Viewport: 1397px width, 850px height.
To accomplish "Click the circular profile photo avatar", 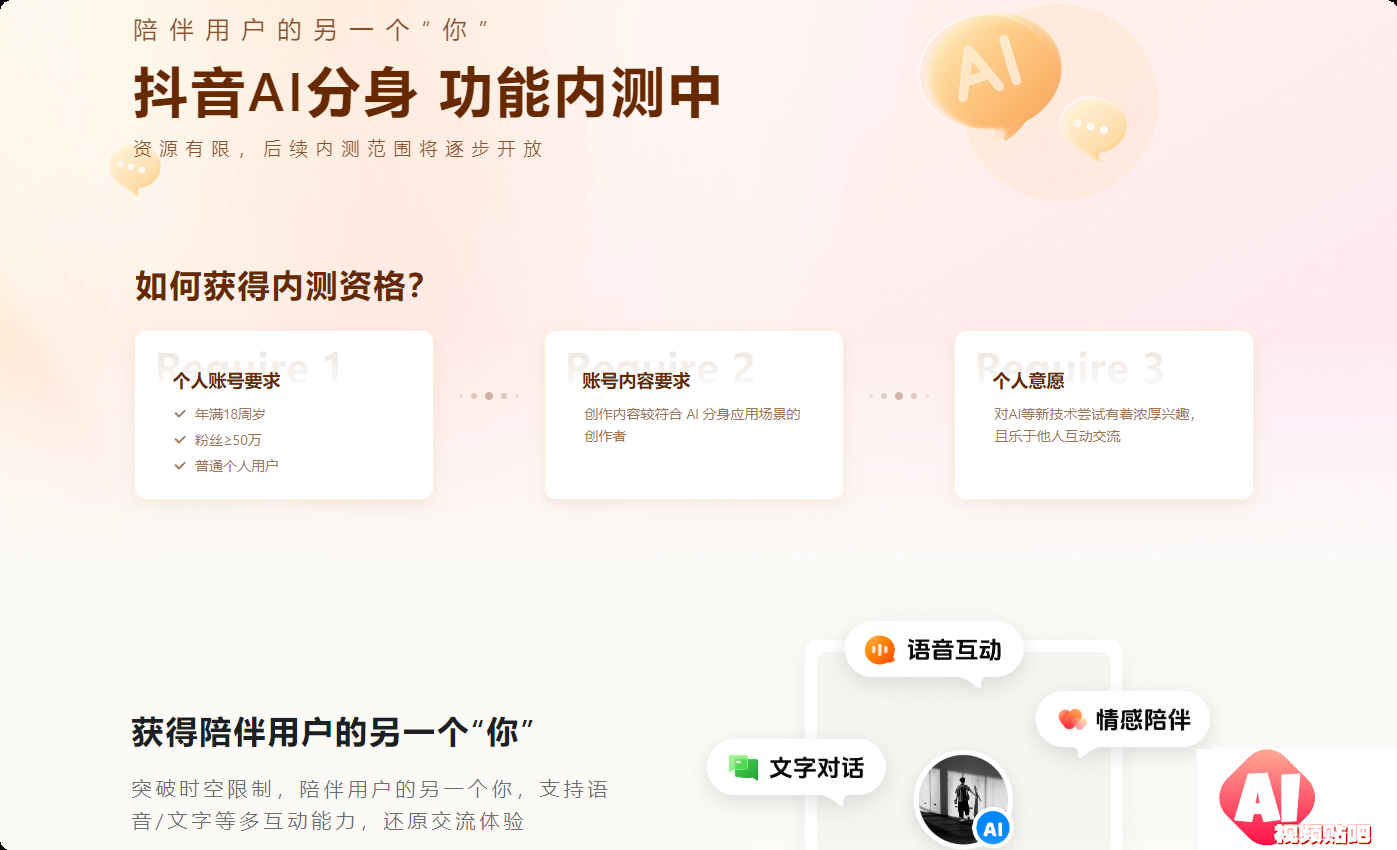I will point(962,800).
